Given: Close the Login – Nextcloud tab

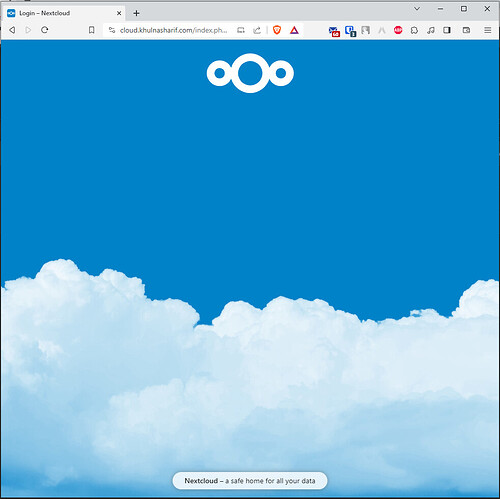Looking at the screenshot, I should point(119,13).
